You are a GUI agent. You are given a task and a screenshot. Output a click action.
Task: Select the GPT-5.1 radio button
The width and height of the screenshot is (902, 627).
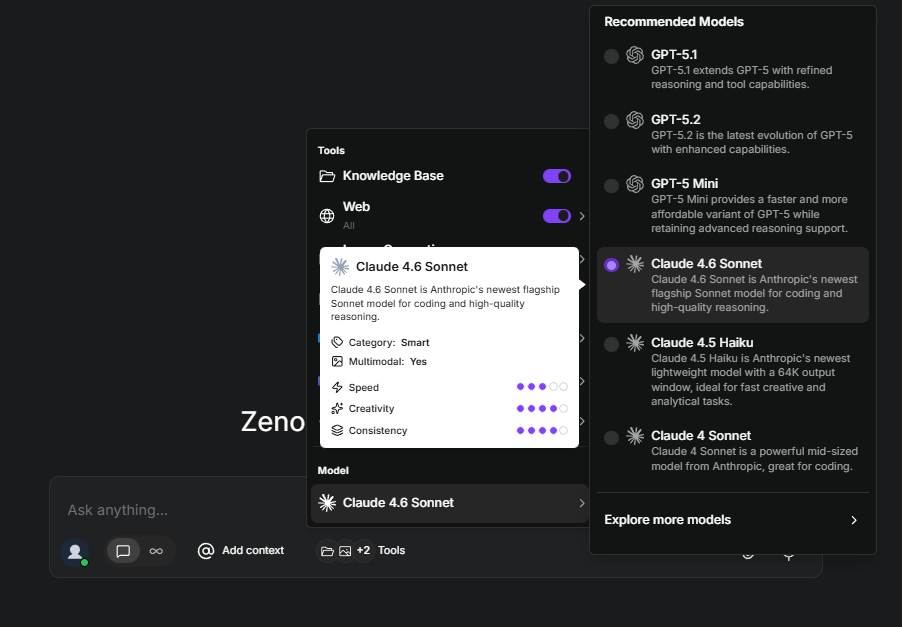click(x=611, y=56)
